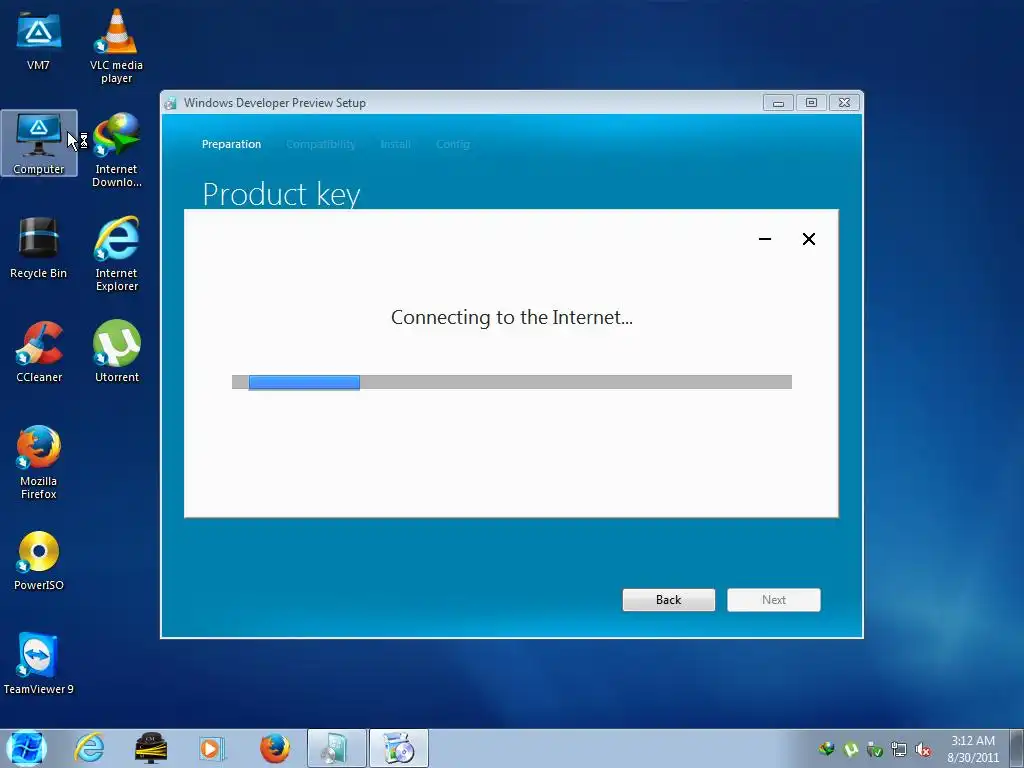The height and width of the screenshot is (768, 1024).
Task: Open the clock showing 3:12 AM
Action: 972,749
